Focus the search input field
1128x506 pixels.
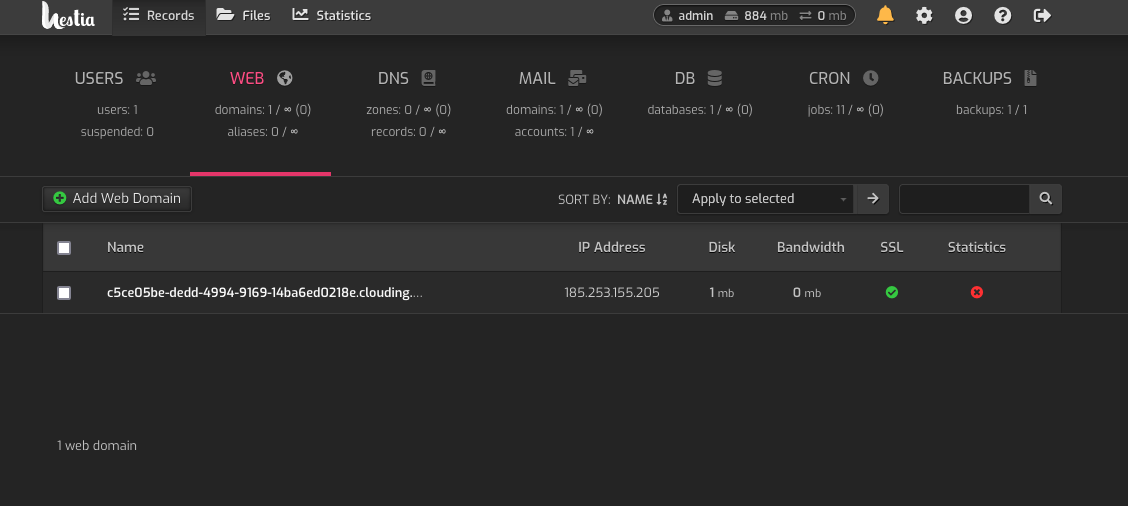coord(964,199)
